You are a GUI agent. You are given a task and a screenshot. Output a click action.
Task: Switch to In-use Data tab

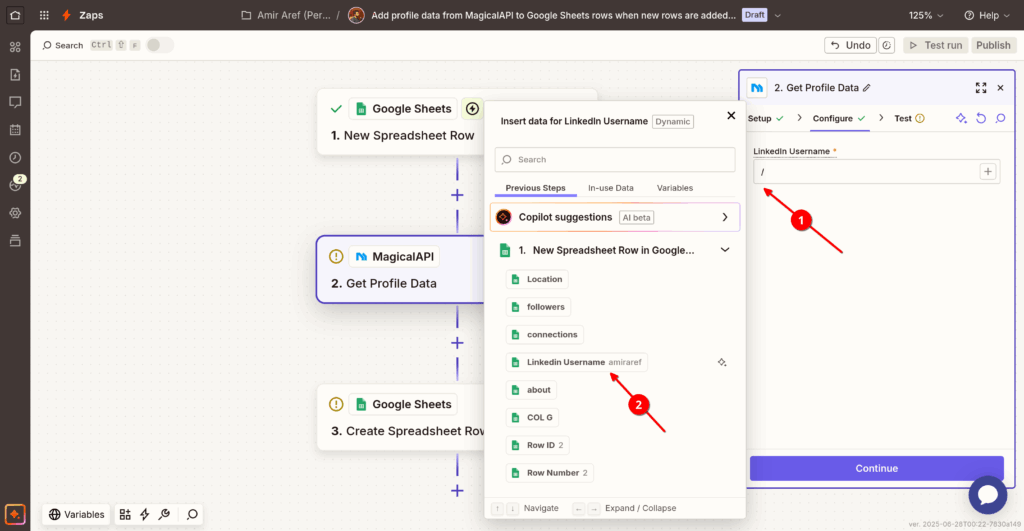click(611, 188)
